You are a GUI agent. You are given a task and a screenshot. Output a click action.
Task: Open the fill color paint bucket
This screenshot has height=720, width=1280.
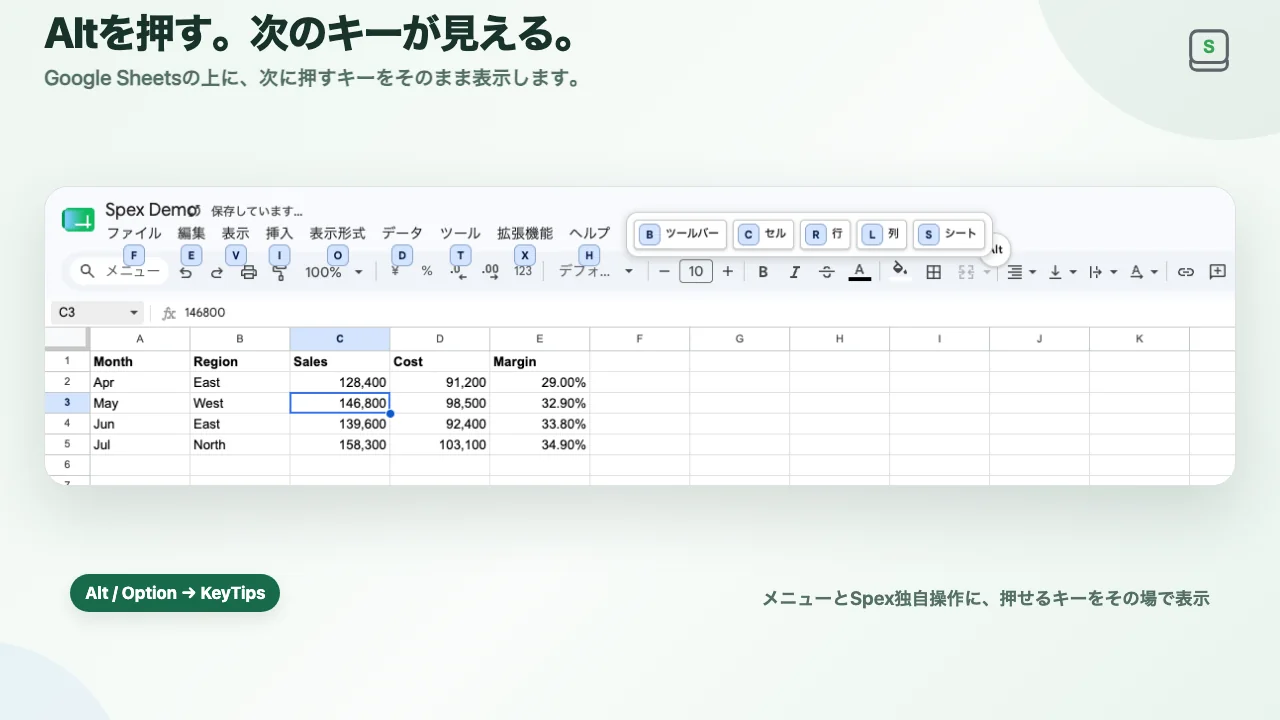[899, 270]
